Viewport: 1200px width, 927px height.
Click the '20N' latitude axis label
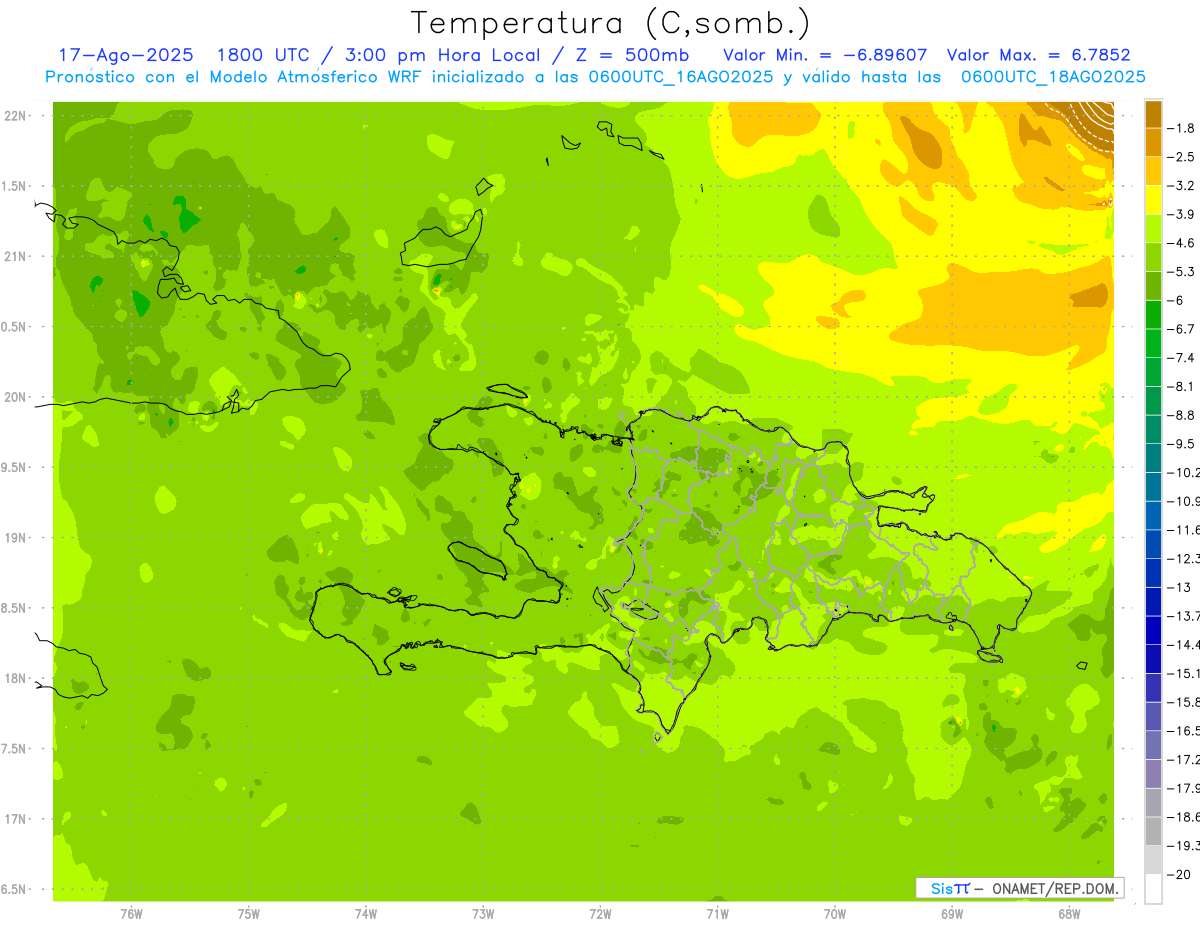click(x=14, y=397)
